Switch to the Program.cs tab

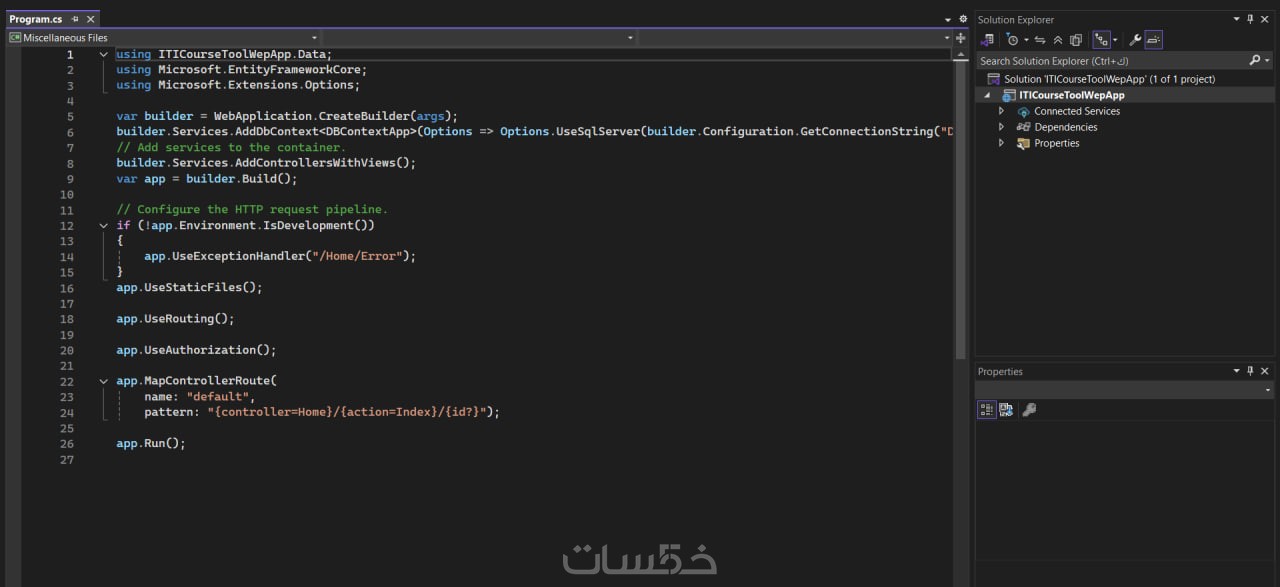[x=36, y=19]
